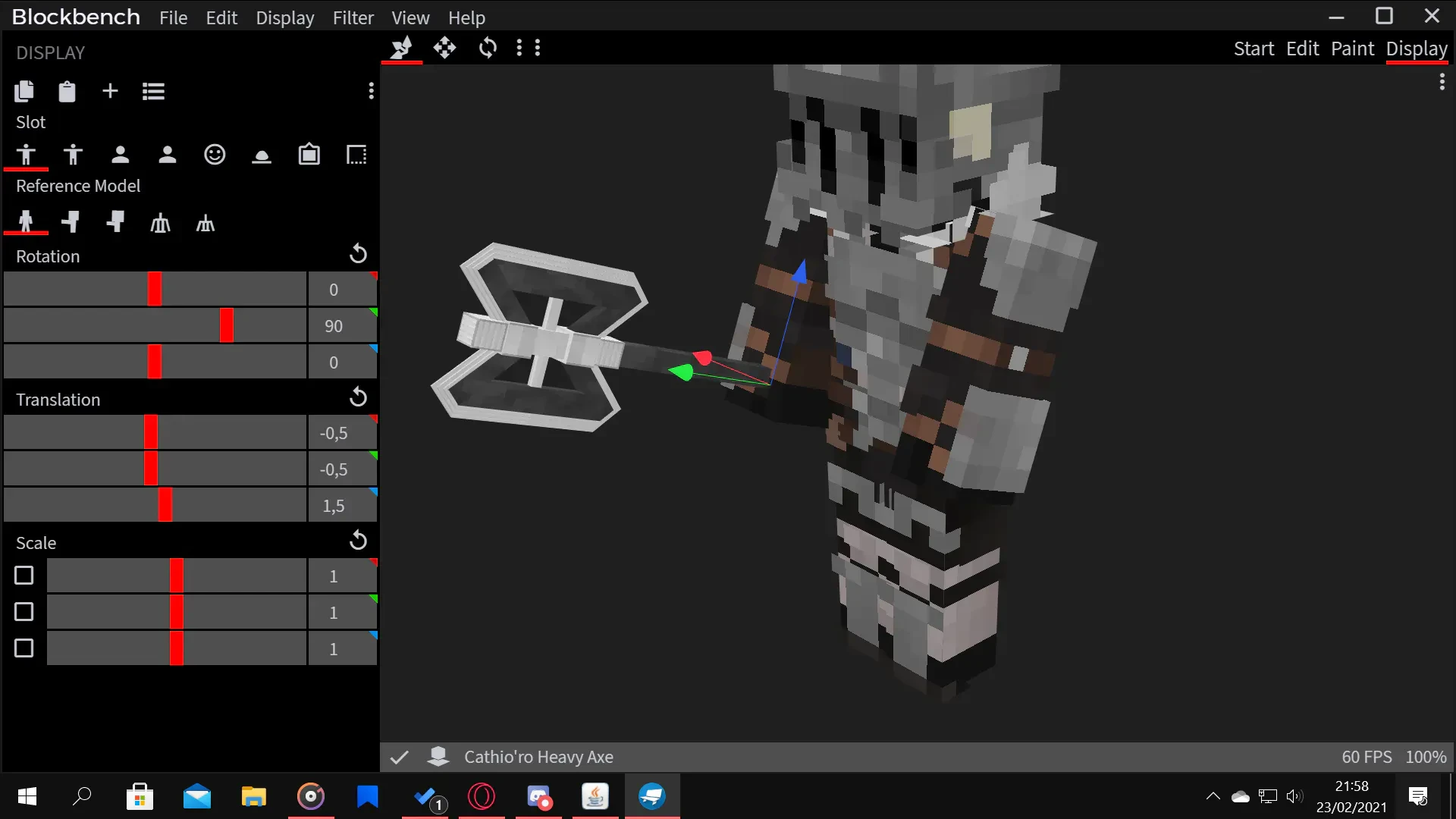
Task: Click the Translation Z slider showing 1,5
Action: coord(155,505)
